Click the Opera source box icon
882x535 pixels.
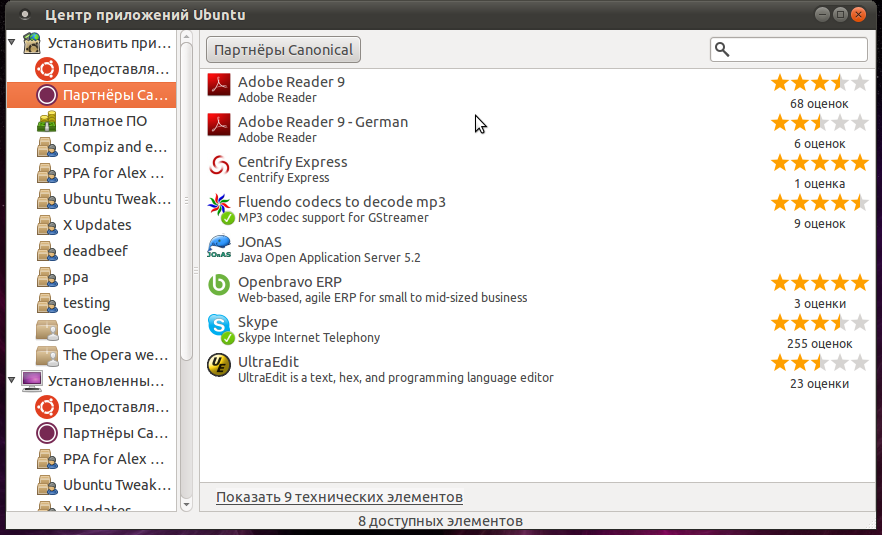47,355
